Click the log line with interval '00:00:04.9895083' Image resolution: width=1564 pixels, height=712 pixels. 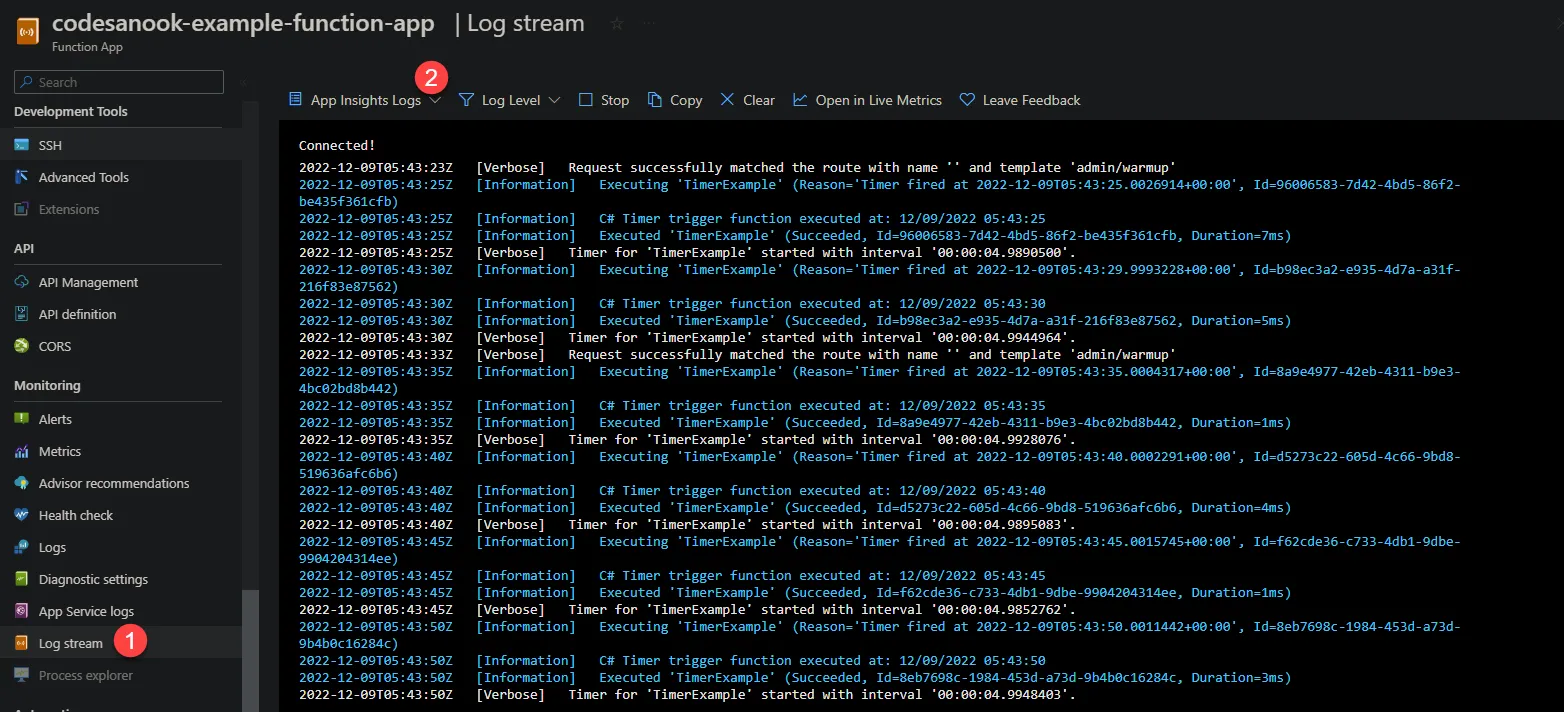[x=687, y=525]
